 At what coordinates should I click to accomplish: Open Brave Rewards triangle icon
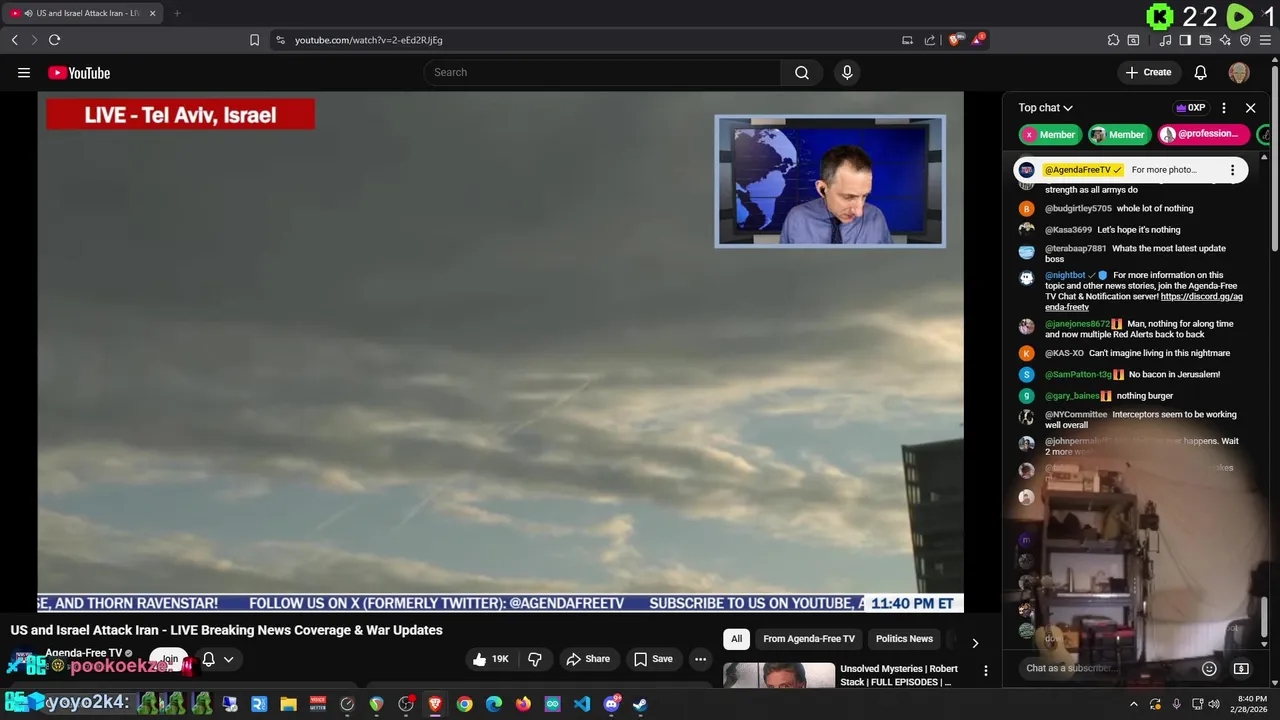coord(978,40)
